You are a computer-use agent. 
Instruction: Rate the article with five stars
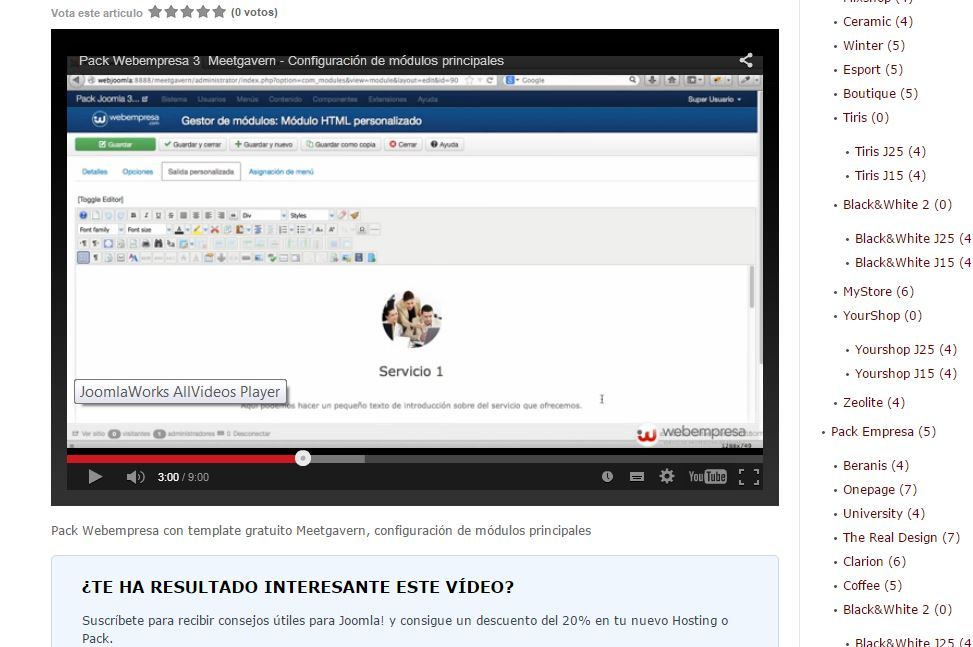click(219, 12)
